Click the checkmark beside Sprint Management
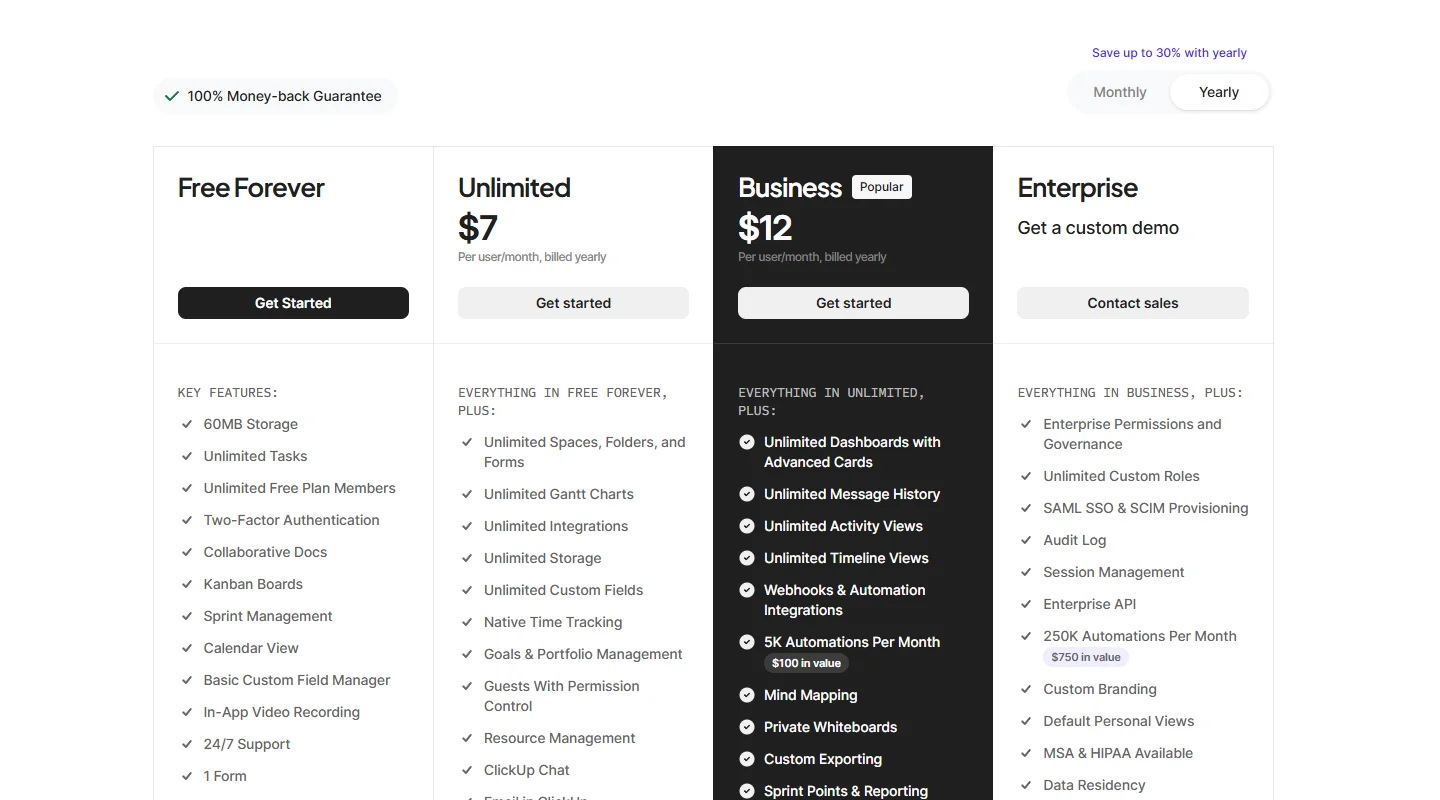The width and height of the screenshot is (1440, 800). point(187,616)
